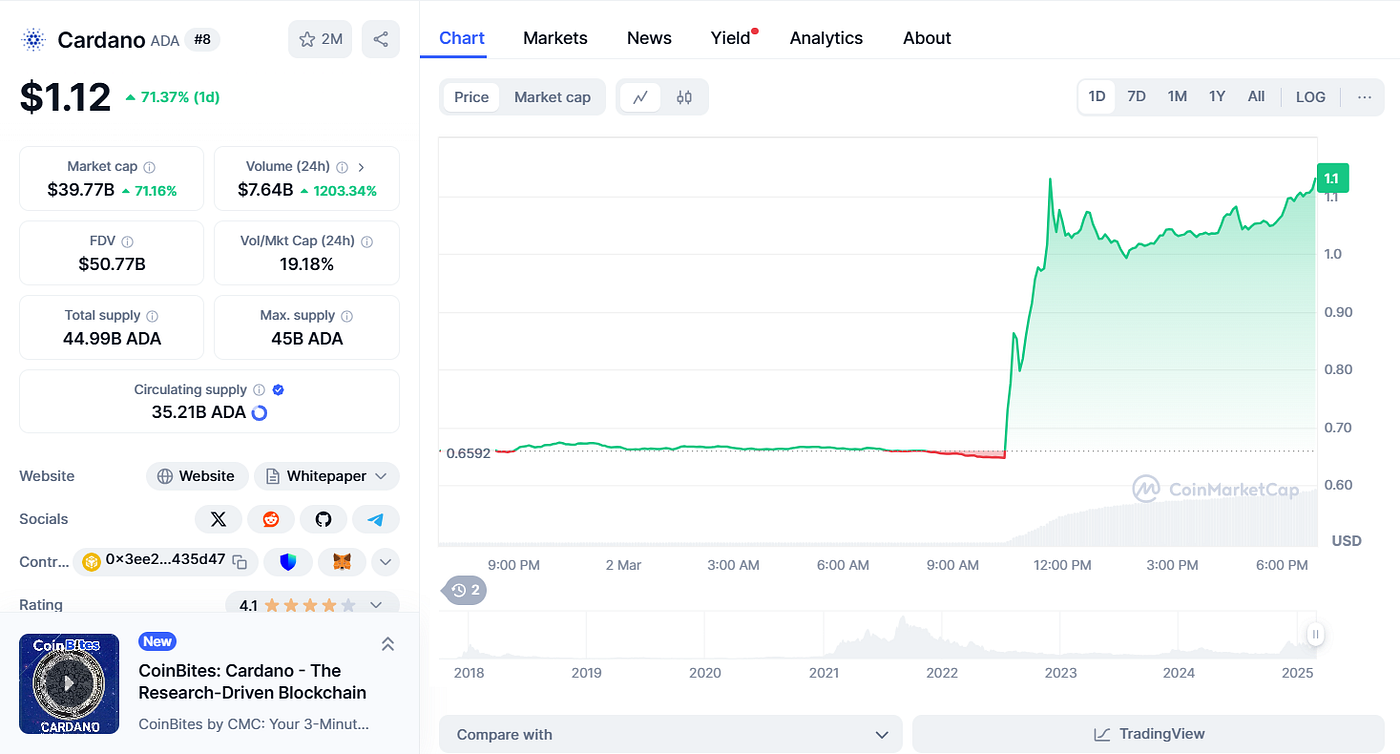1400x754 pixels.
Task: Click the 1.1 current price tag on chart
Action: pyautogui.click(x=1333, y=178)
